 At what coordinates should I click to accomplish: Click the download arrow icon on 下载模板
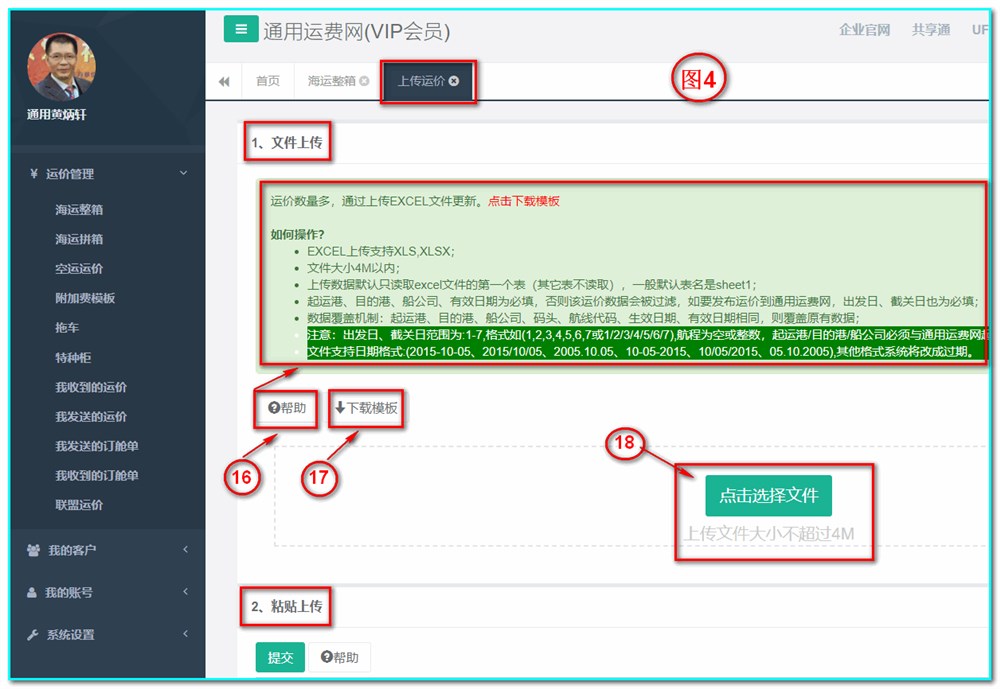337,405
